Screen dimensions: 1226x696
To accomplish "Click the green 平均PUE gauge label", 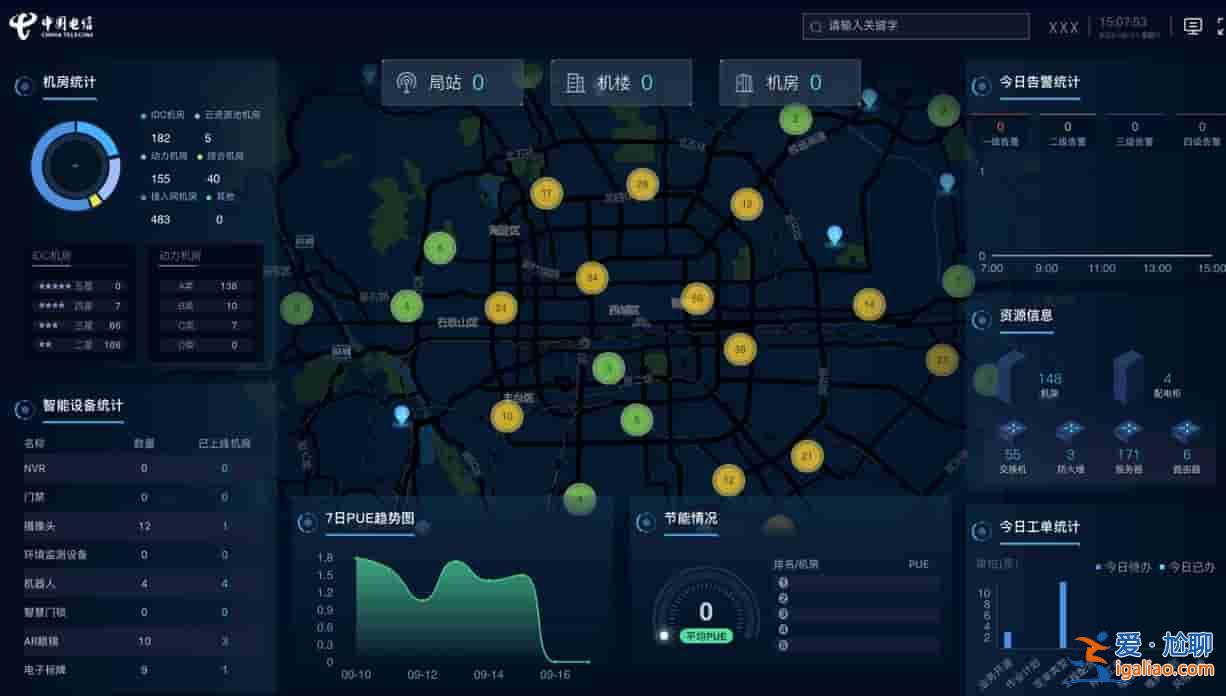I will coord(706,636).
